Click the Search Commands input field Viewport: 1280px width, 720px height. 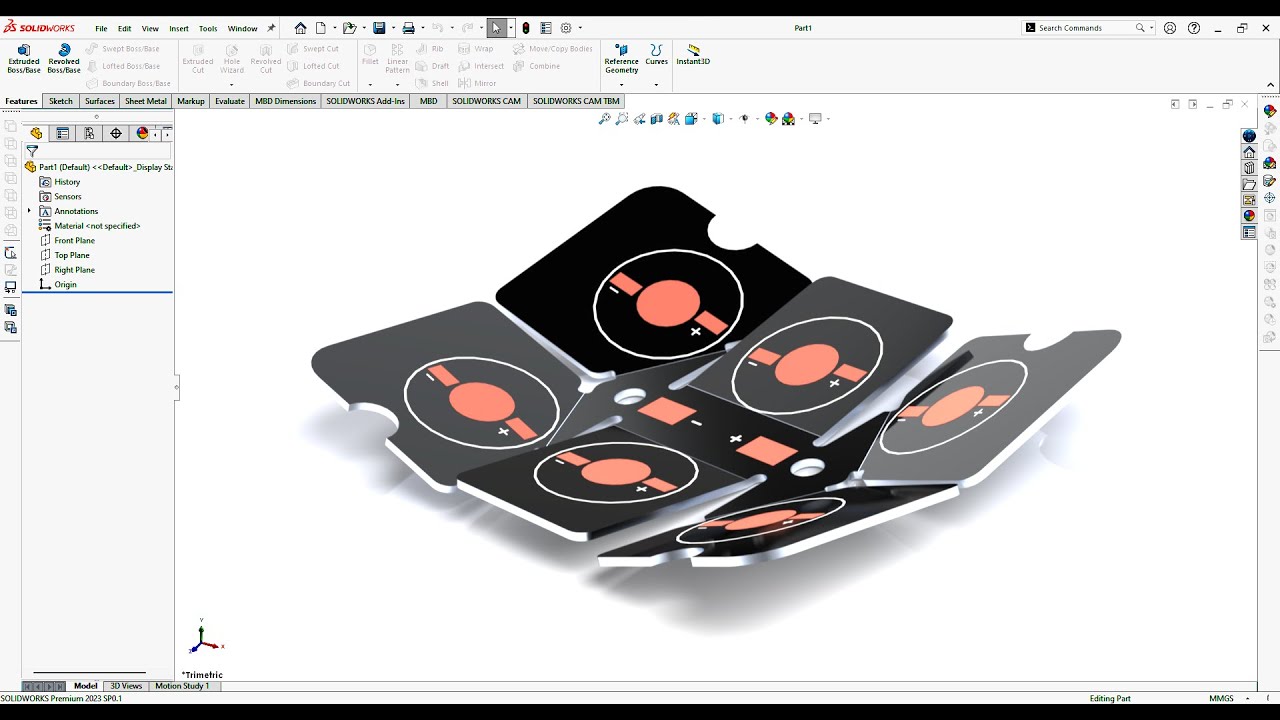(x=1085, y=28)
